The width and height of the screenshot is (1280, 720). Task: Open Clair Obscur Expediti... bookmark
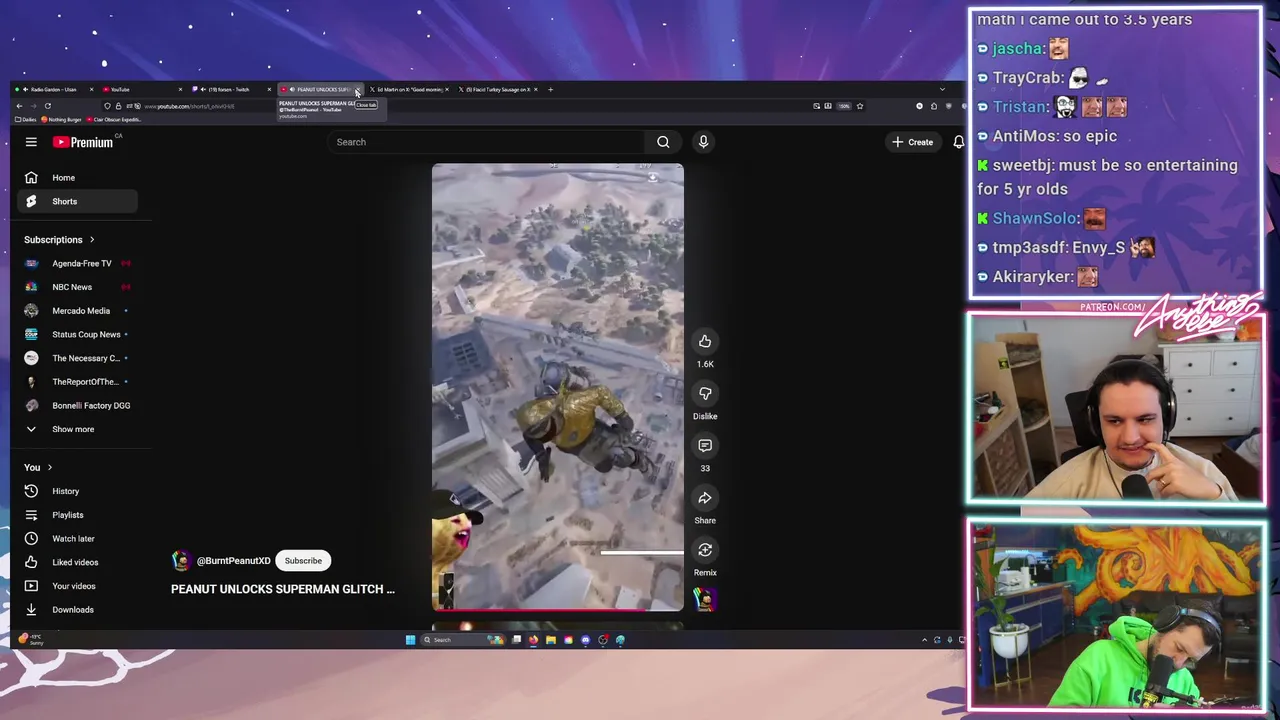point(114,119)
